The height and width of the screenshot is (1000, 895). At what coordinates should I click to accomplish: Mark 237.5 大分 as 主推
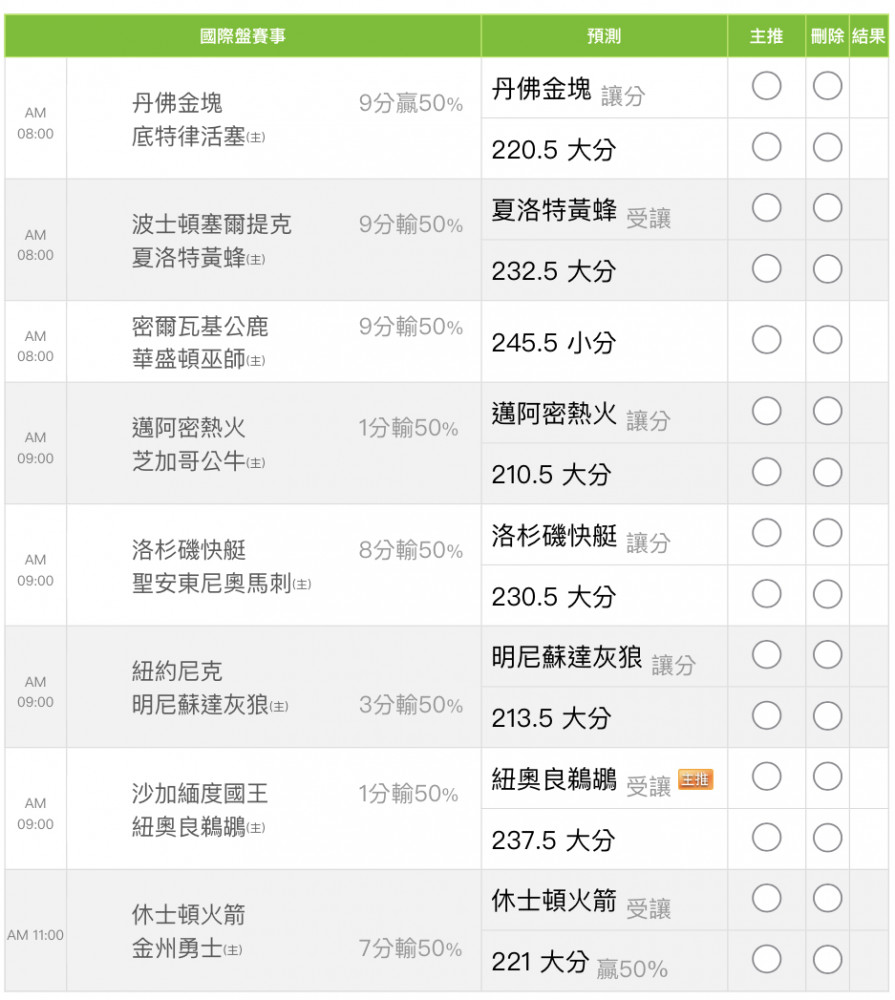point(766,838)
